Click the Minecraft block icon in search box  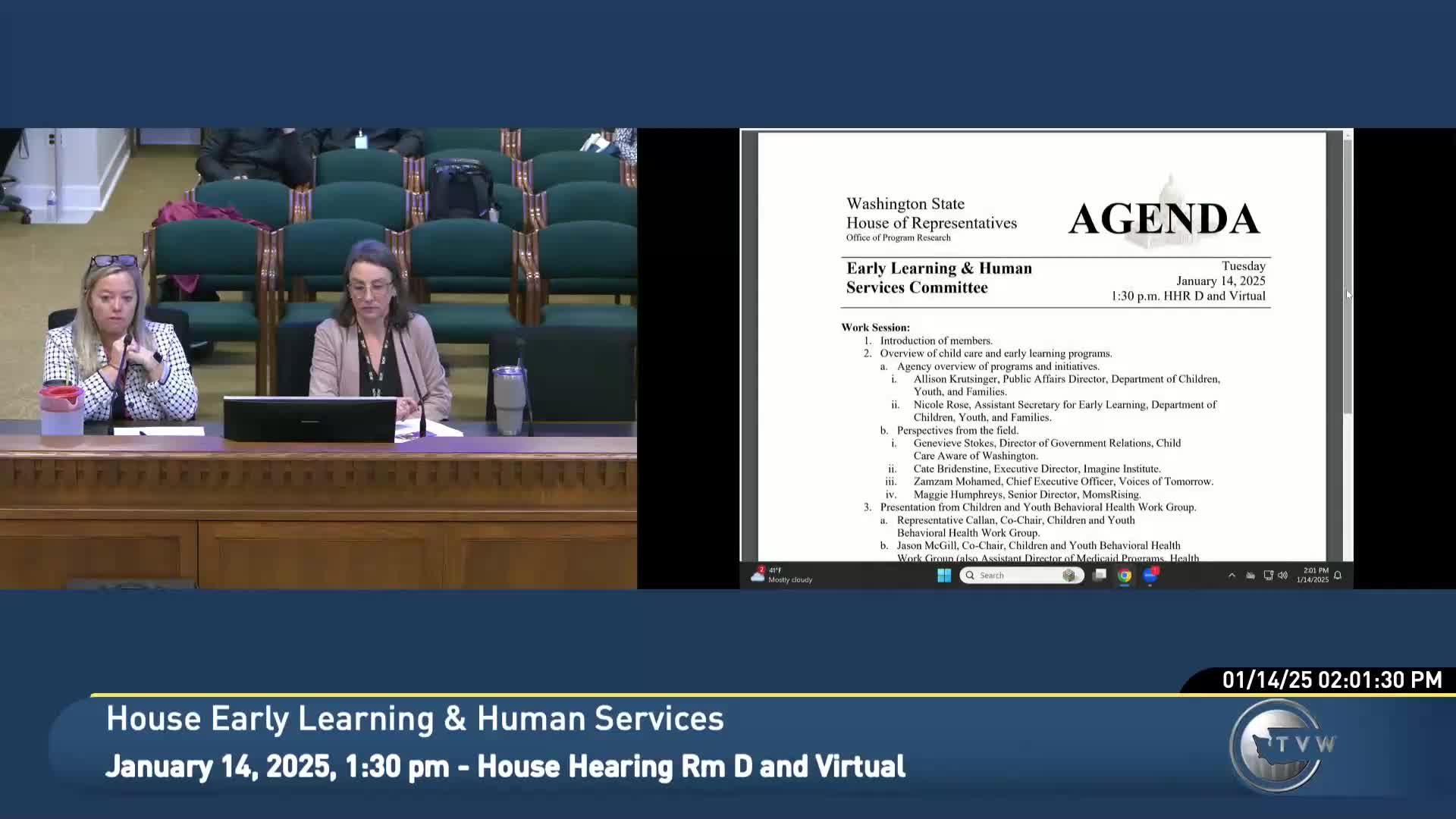click(1069, 576)
